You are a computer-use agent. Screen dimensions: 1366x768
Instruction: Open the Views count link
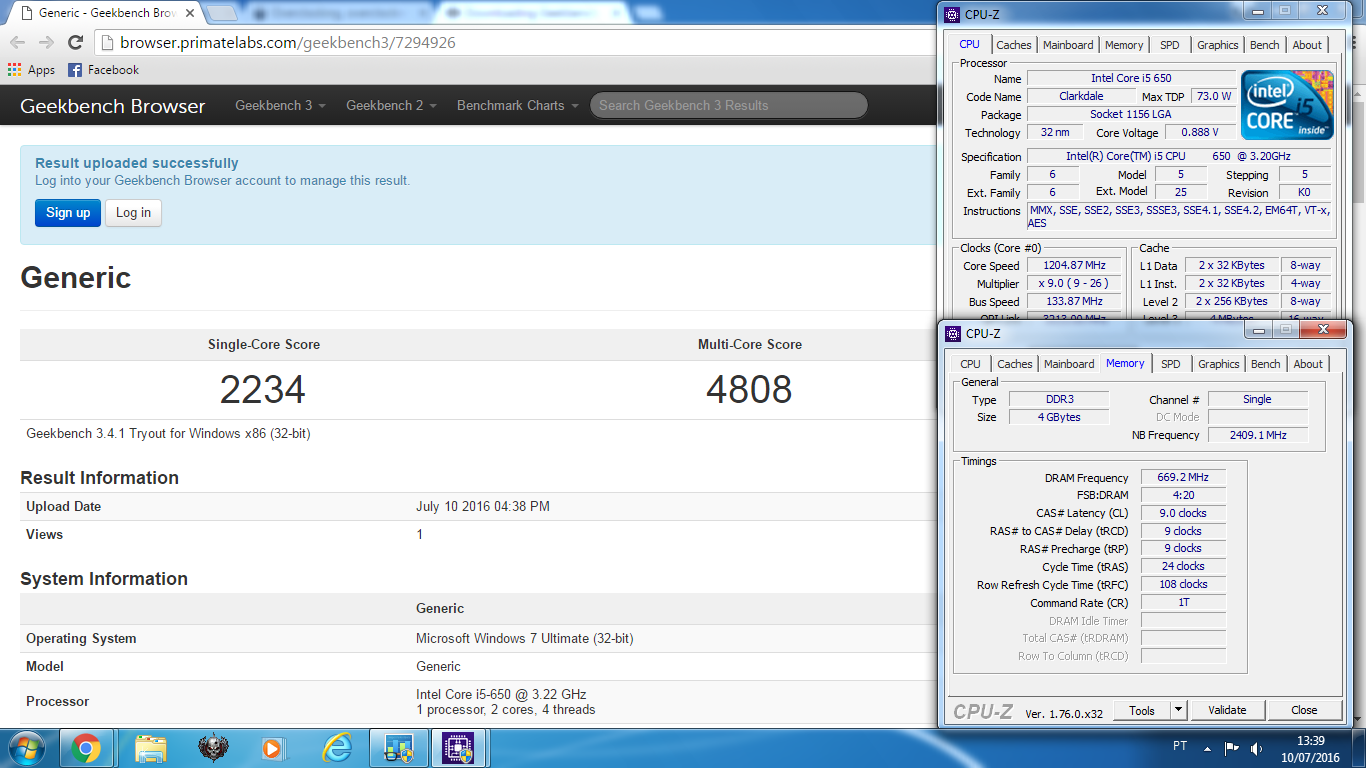click(x=419, y=534)
